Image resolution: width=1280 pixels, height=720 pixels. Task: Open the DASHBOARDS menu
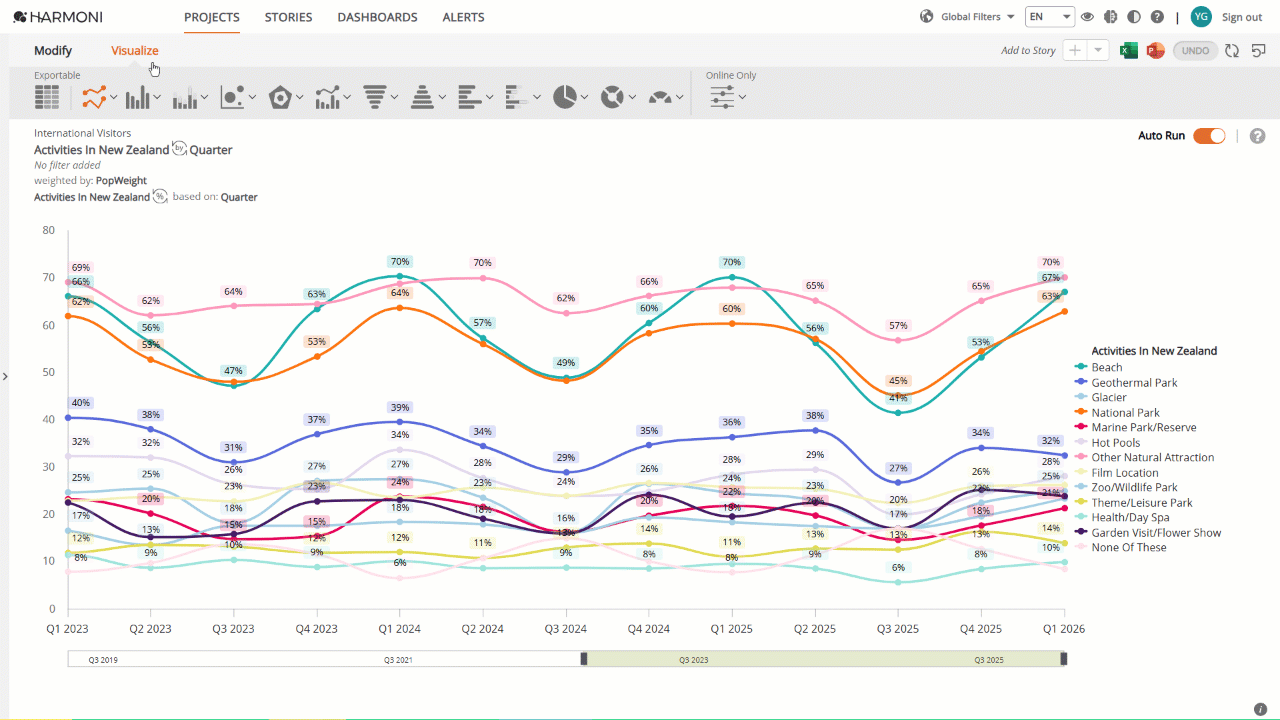point(377,17)
